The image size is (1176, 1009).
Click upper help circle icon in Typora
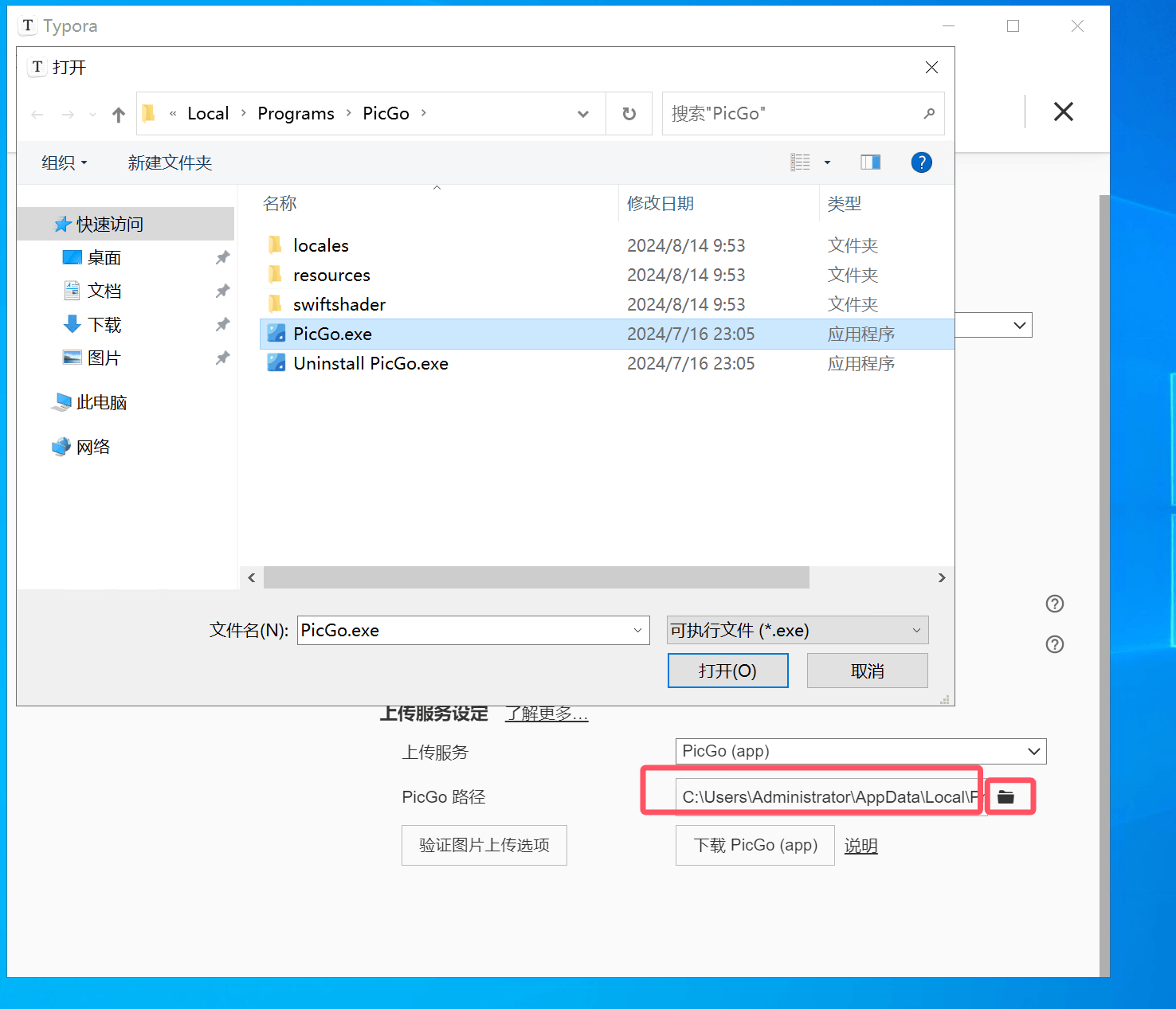pyautogui.click(x=1055, y=604)
